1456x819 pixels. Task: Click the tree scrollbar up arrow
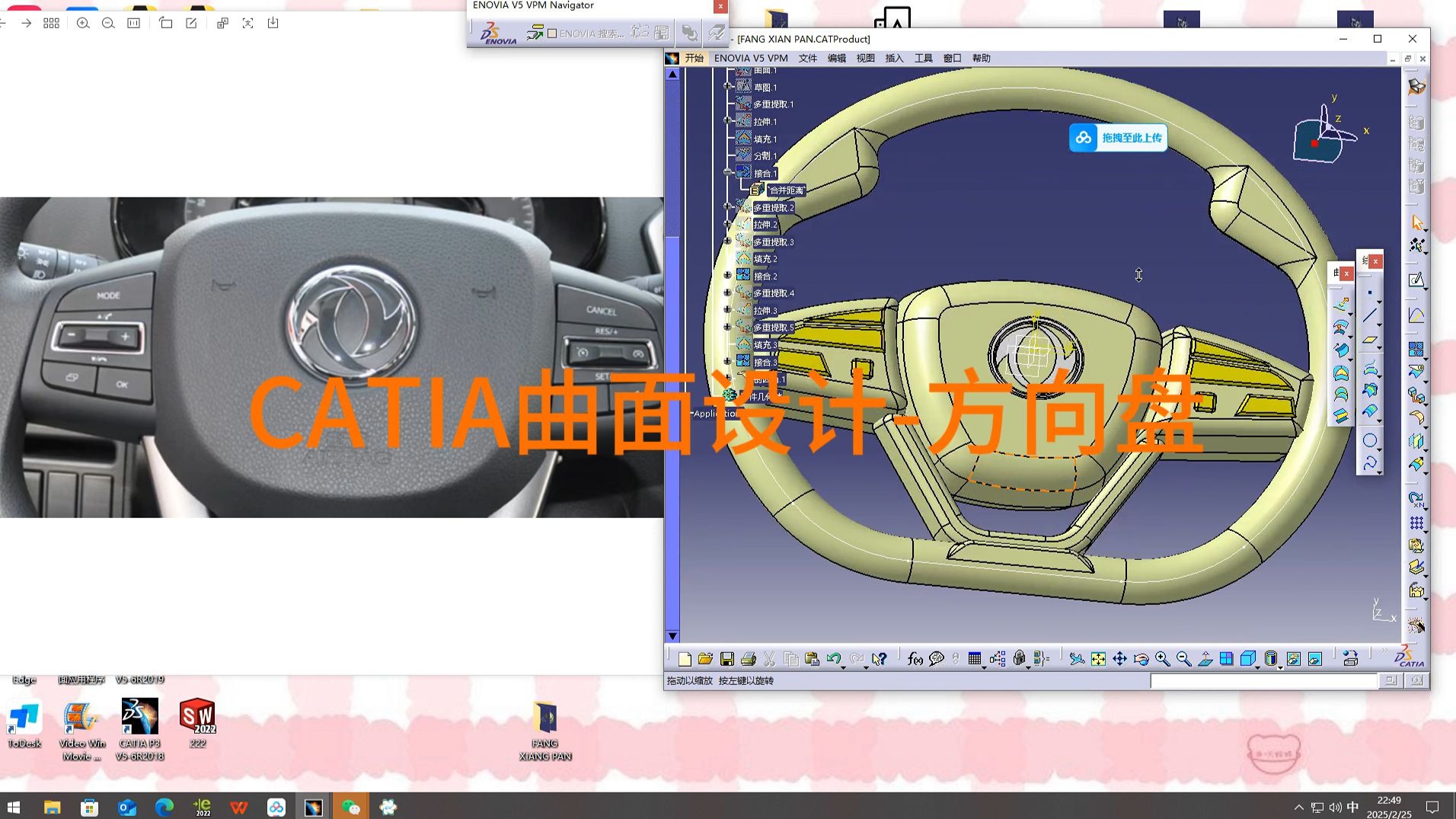pyautogui.click(x=672, y=74)
